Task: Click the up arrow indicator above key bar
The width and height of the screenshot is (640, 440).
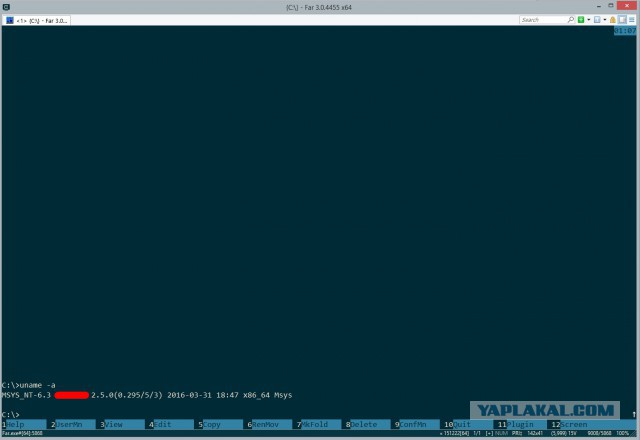Action: 634,414
